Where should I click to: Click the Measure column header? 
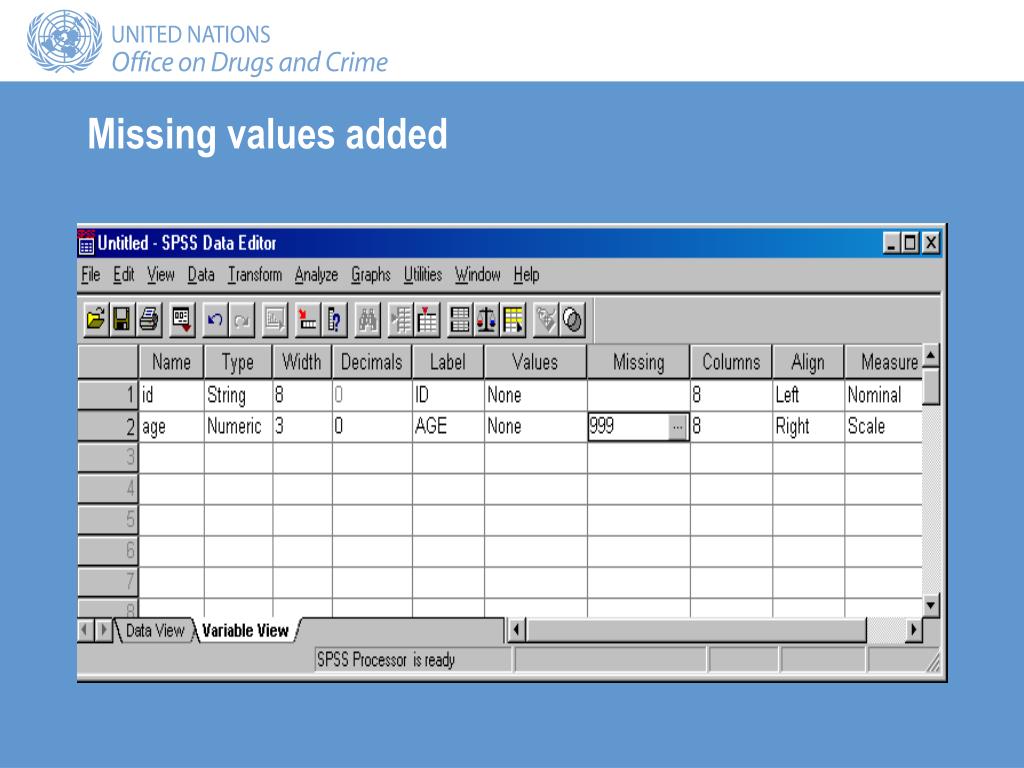(884, 362)
